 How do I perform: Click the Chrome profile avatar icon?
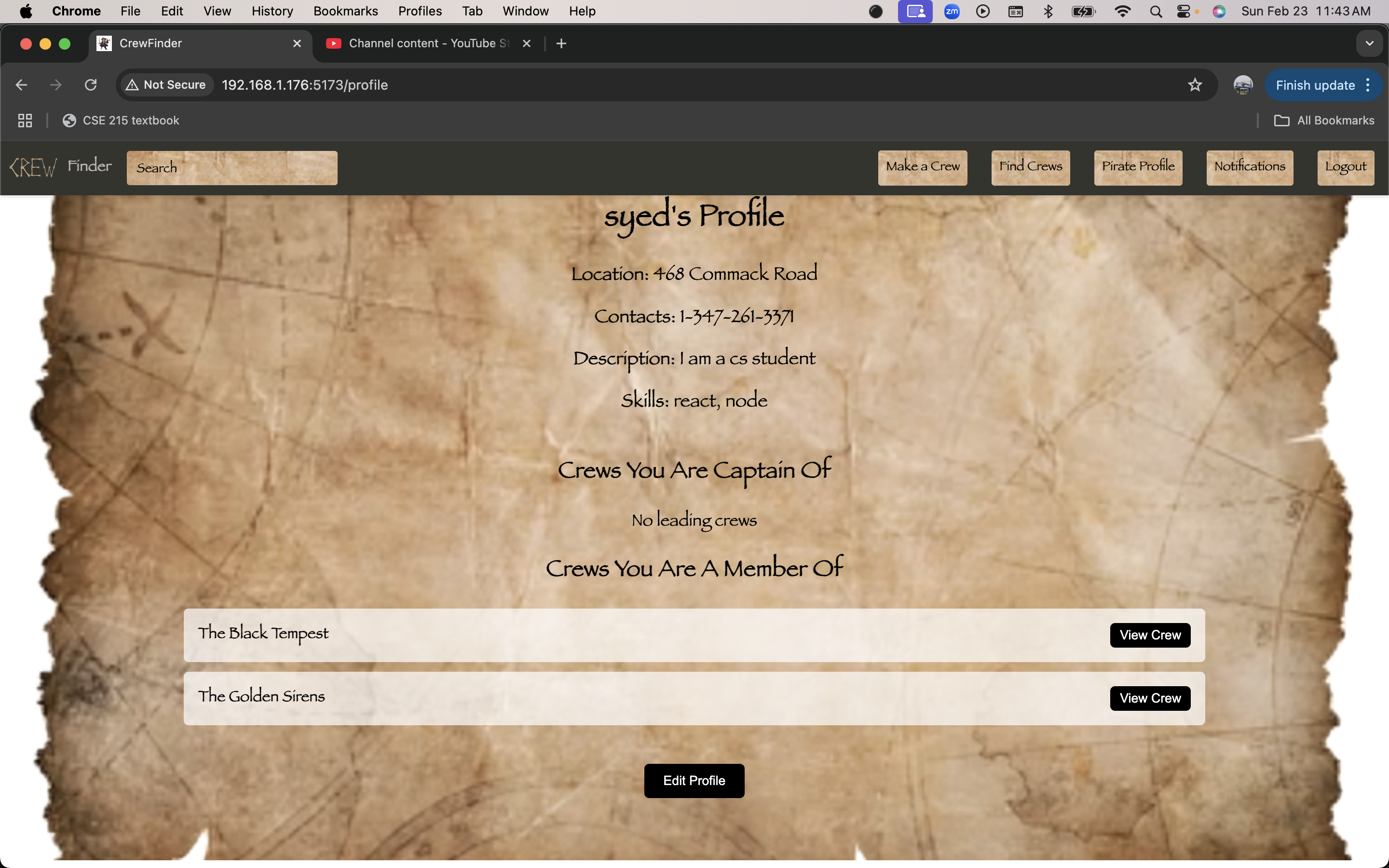pos(1243,85)
